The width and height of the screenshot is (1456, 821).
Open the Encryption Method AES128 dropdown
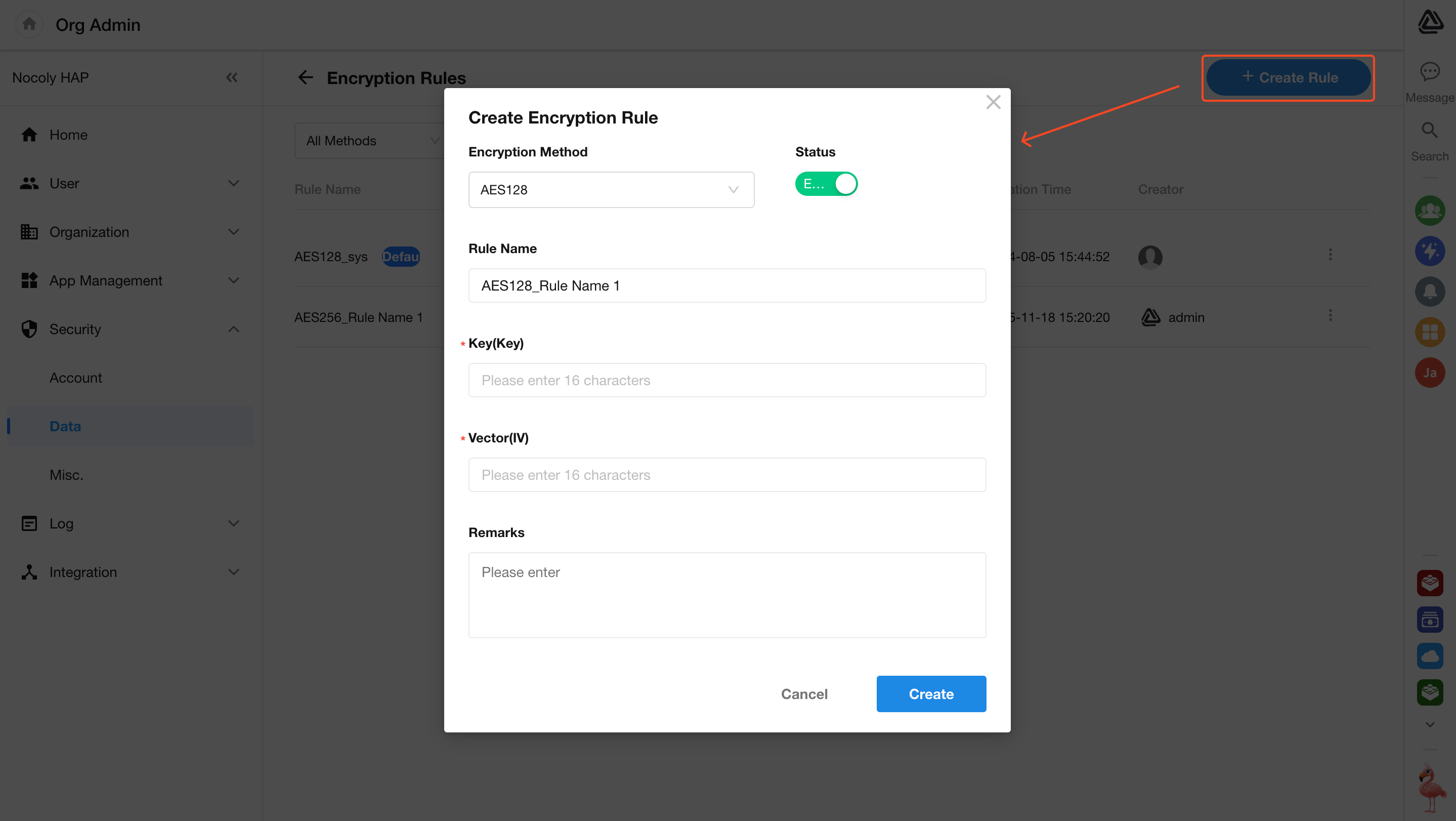pos(611,190)
